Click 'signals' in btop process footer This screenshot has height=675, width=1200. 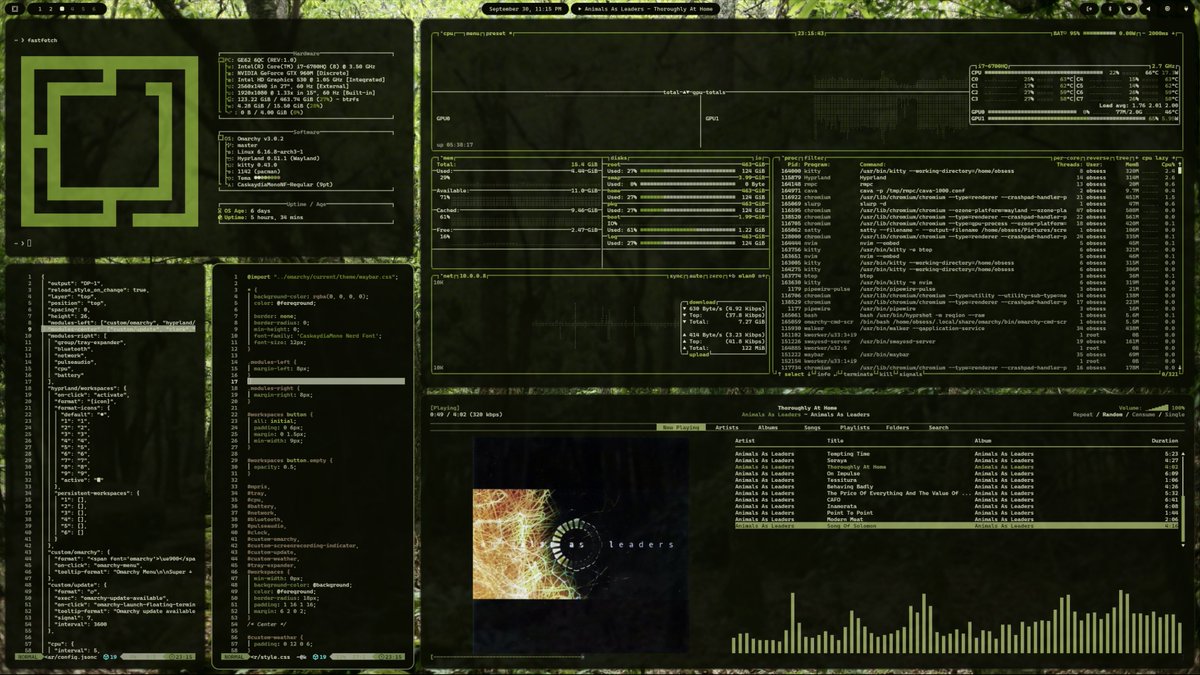910,373
